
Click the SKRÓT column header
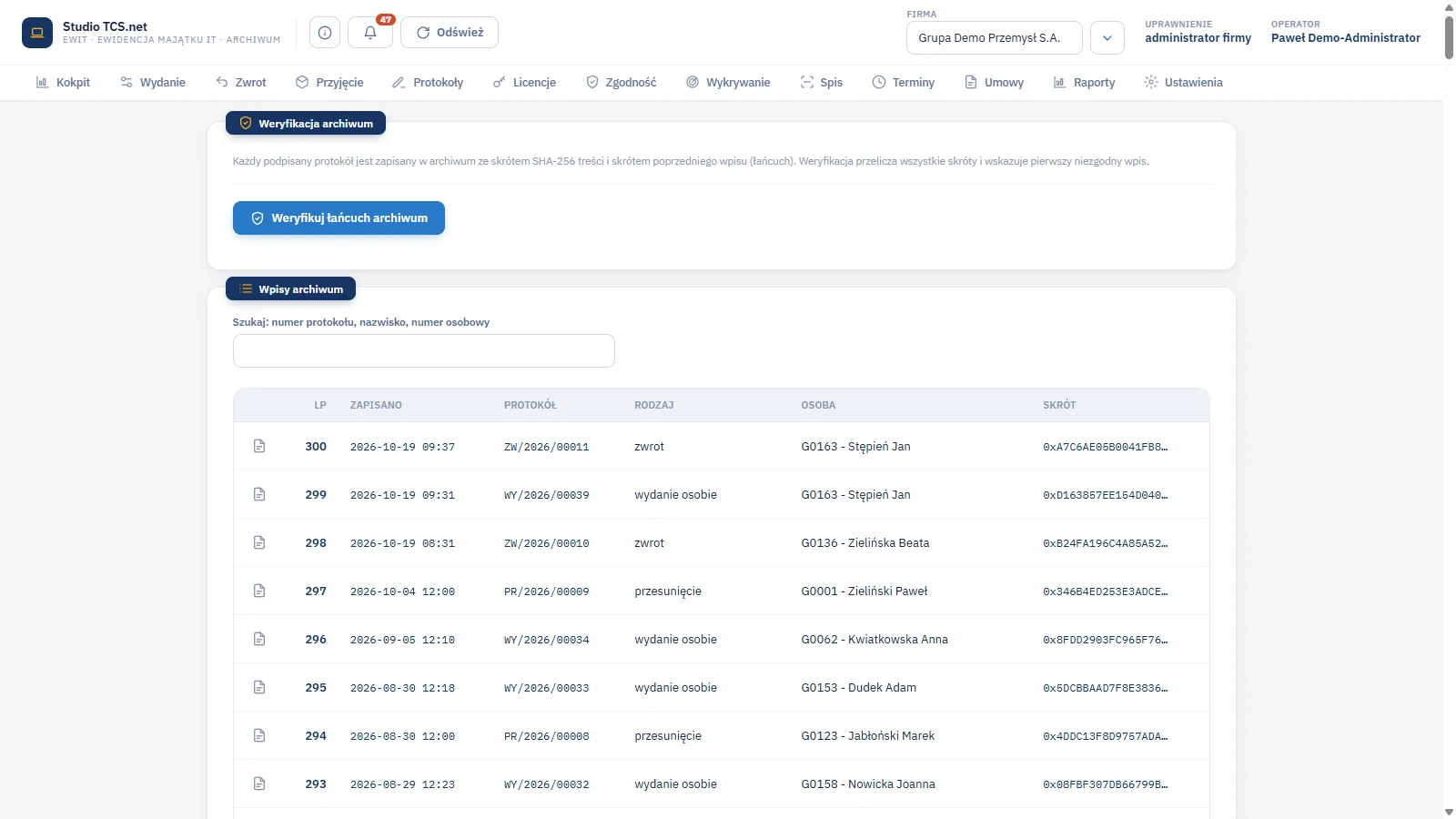pos(1059,405)
